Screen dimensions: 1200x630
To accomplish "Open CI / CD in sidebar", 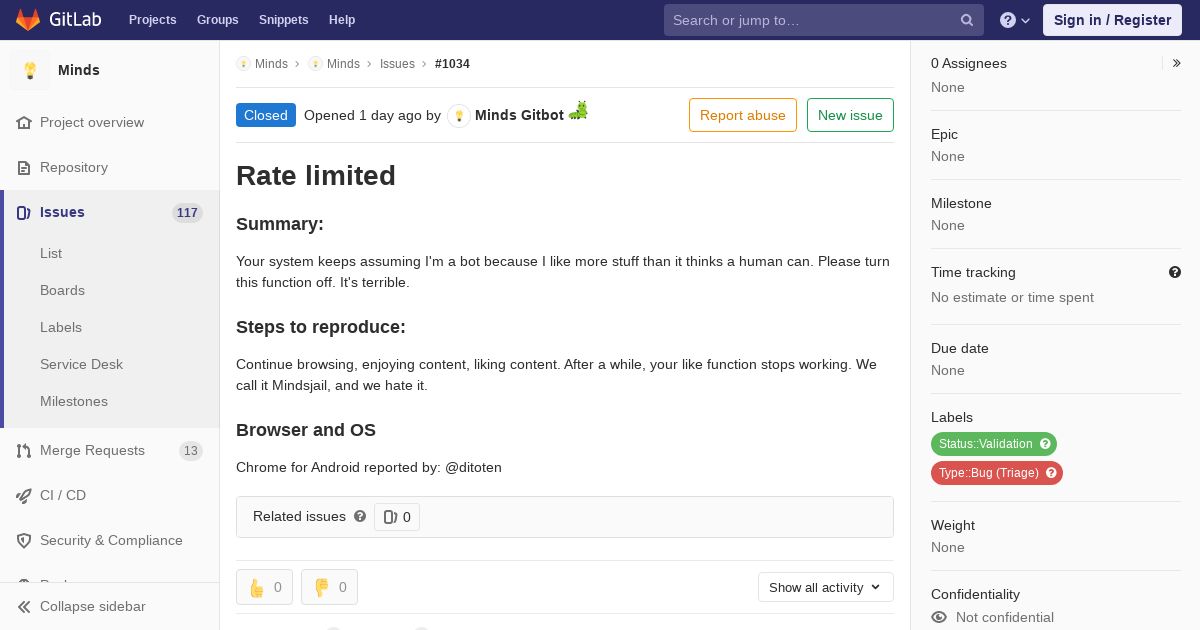I will point(63,495).
